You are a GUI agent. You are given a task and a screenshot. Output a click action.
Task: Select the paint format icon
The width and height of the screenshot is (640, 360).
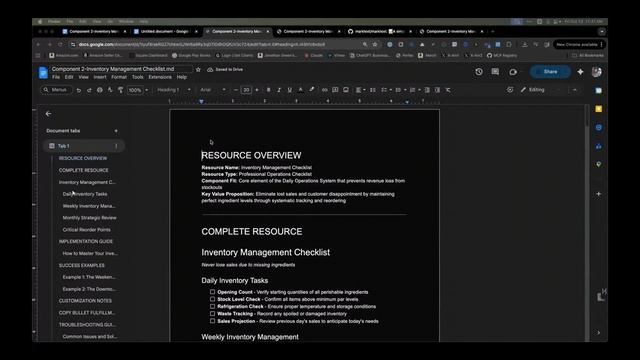point(120,90)
